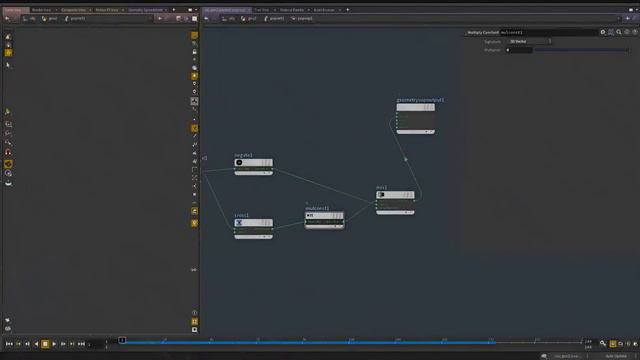The width and height of the screenshot is (640, 360).
Task: Toggle the yellow icon above viewport bottom corner
Action: (195, 322)
